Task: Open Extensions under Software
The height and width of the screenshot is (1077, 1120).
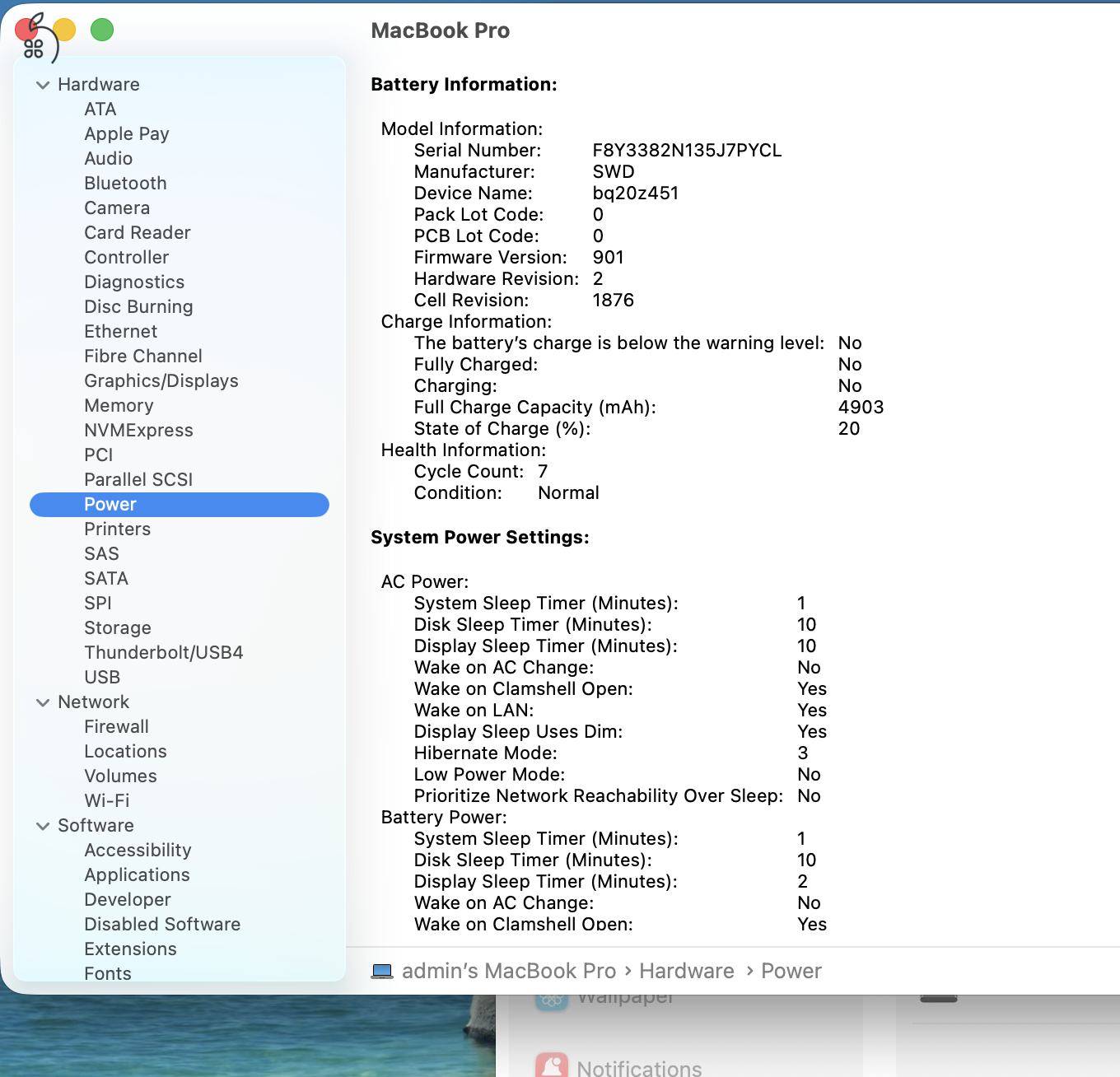Action: point(131,949)
